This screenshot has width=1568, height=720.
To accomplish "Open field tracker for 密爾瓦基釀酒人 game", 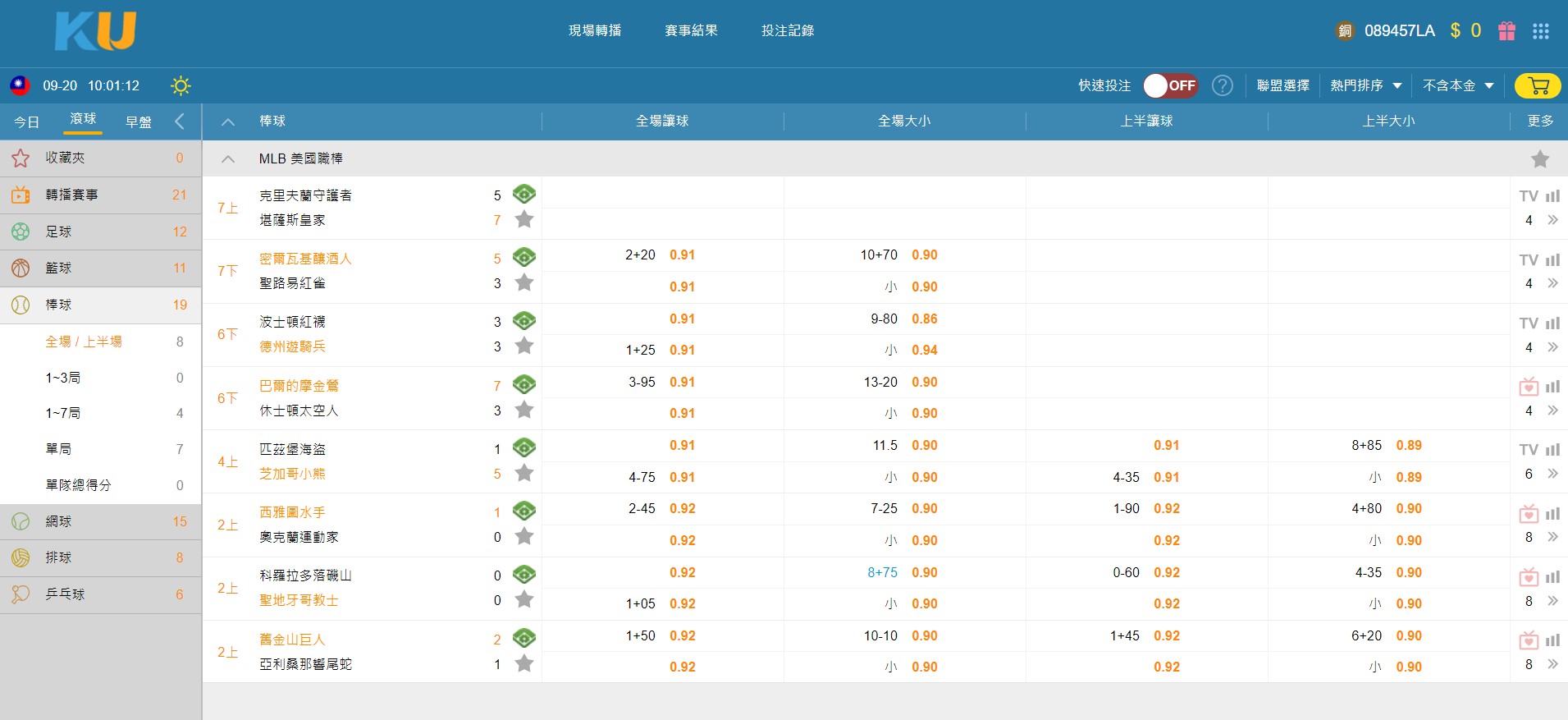I will [x=524, y=257].
